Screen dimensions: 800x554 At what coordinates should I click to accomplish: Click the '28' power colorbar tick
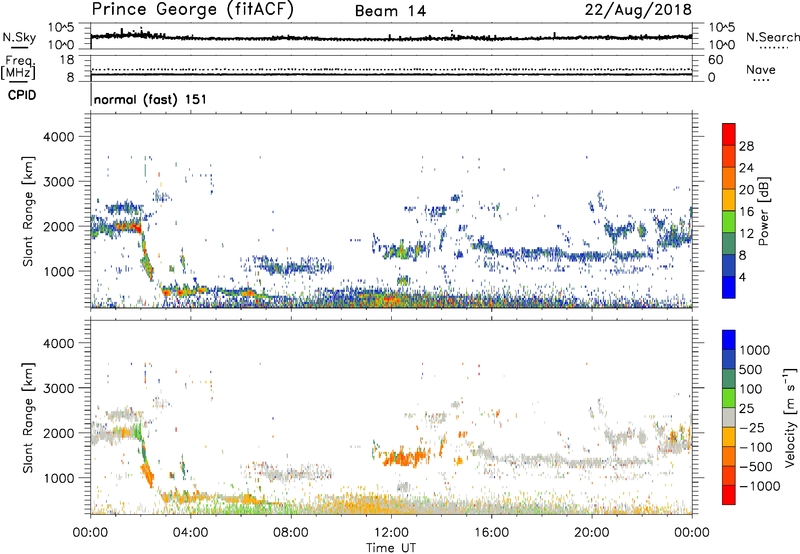point(746,146)
